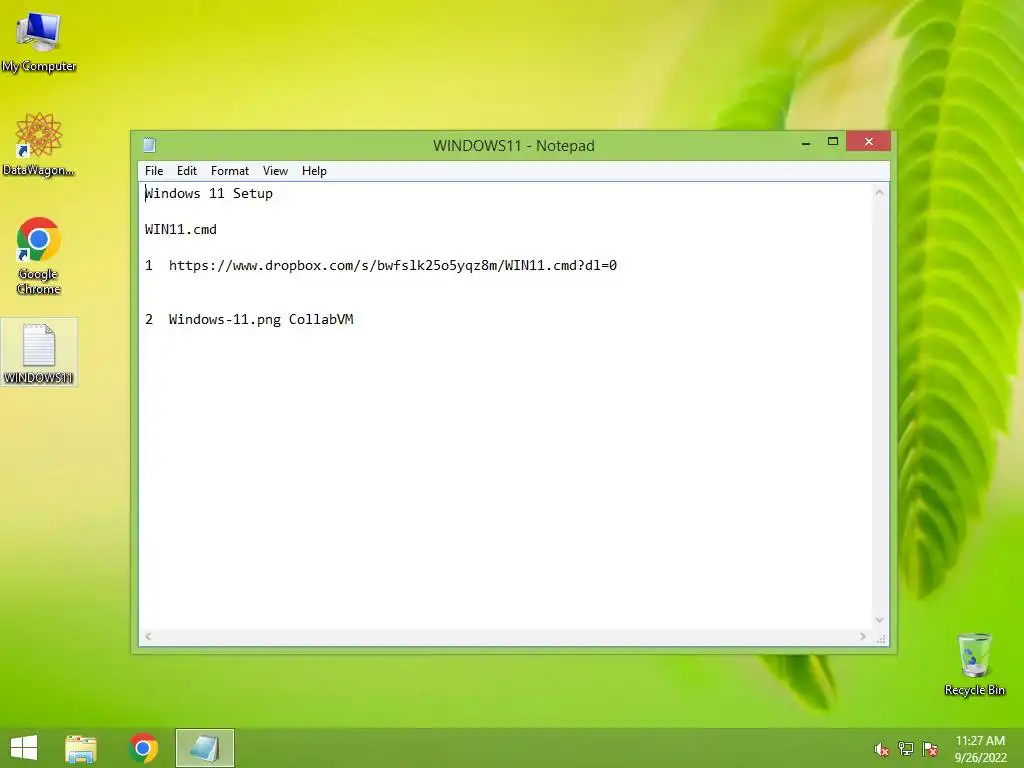The width and height of the screenshot is (1024, 768).
Task: Open the My Computer desktop icon
Action: point(39,40)
